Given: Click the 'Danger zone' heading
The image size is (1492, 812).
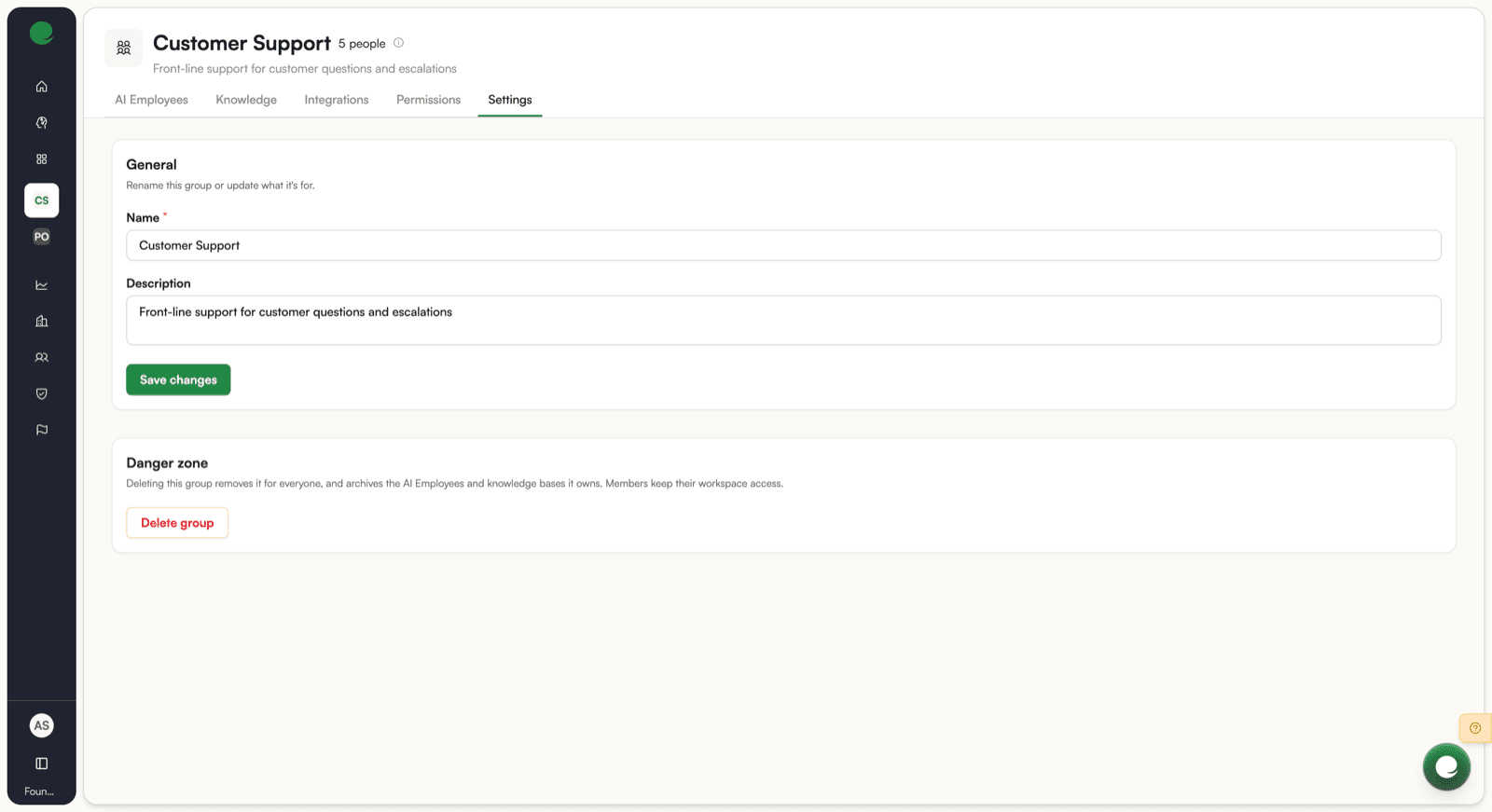Looking at the screenshot, I should point(167,463).
